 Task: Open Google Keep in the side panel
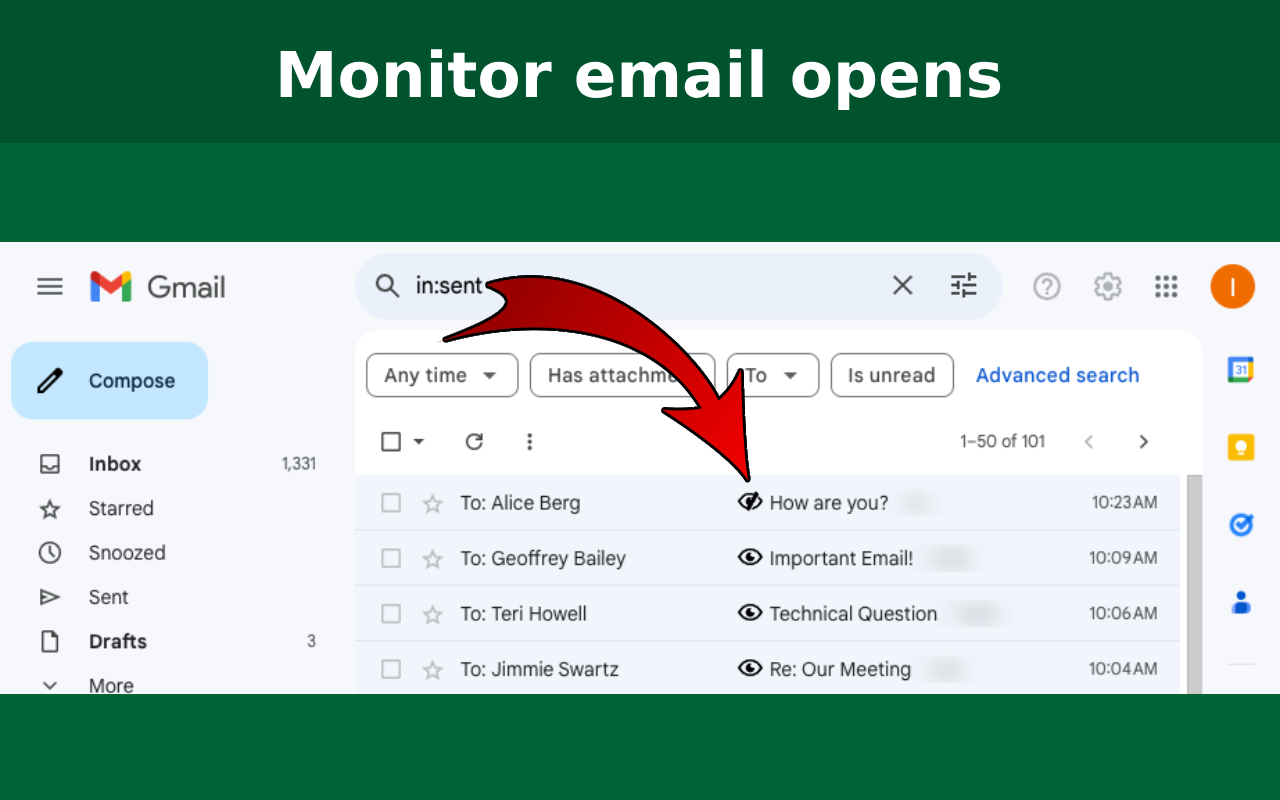point(1240,447)
